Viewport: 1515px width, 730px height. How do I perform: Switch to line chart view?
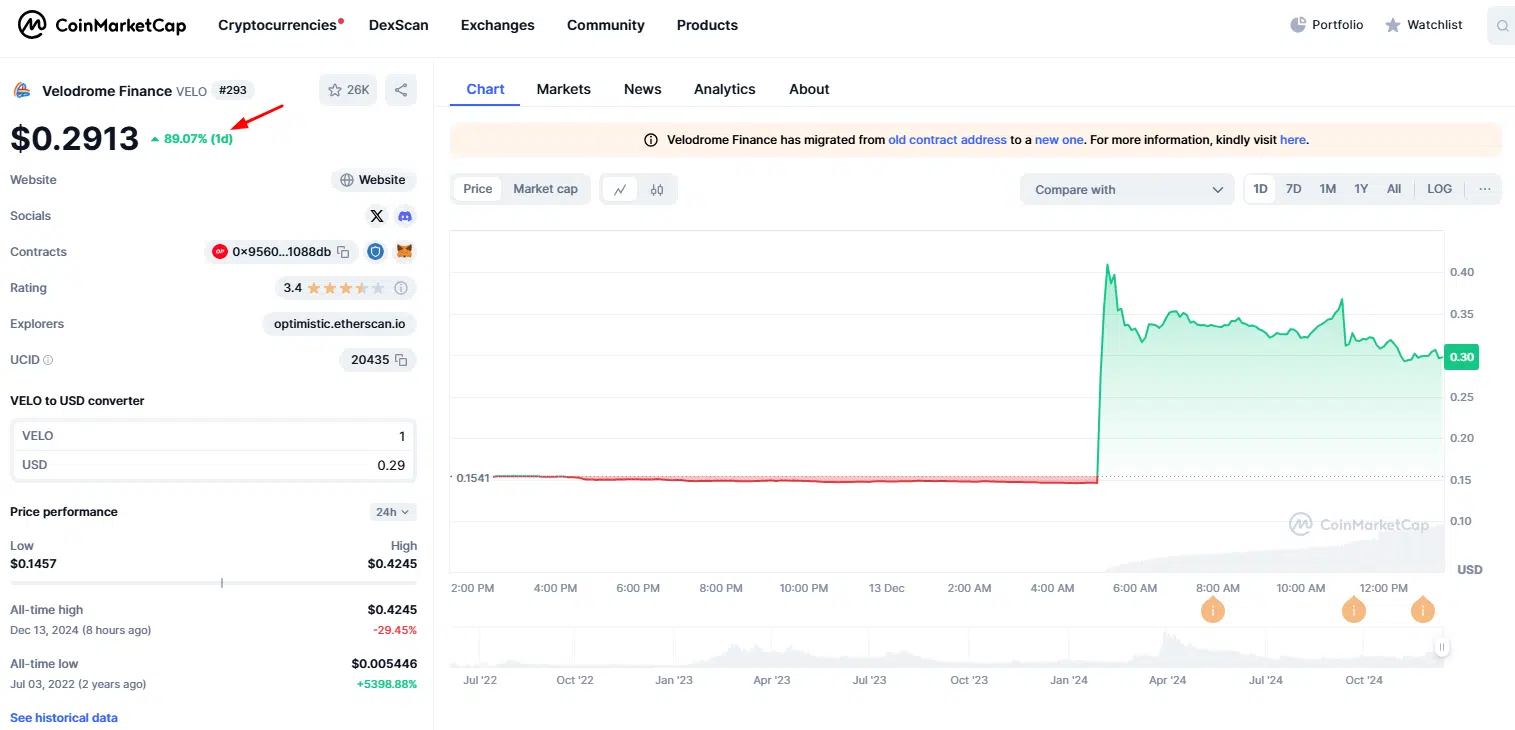620,189
